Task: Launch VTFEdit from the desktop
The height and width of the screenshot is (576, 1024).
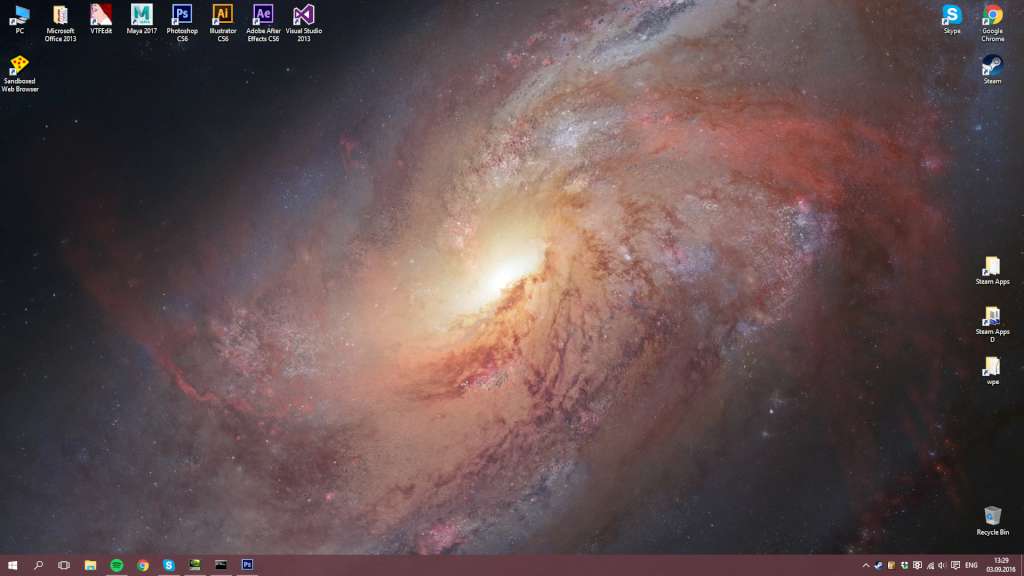Action: [x=101, y=18]
